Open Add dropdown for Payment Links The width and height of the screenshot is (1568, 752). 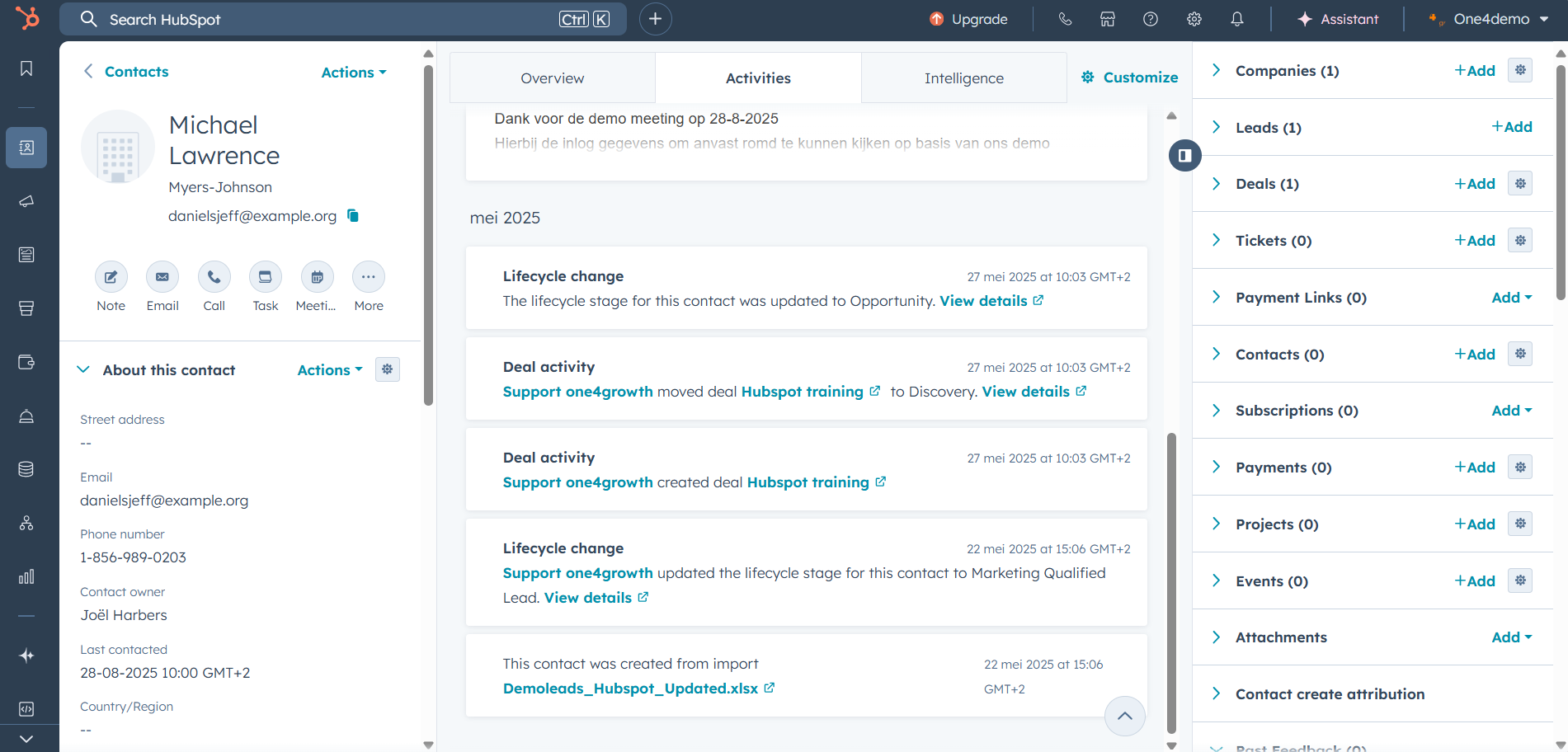click(x=1511, y=298)
